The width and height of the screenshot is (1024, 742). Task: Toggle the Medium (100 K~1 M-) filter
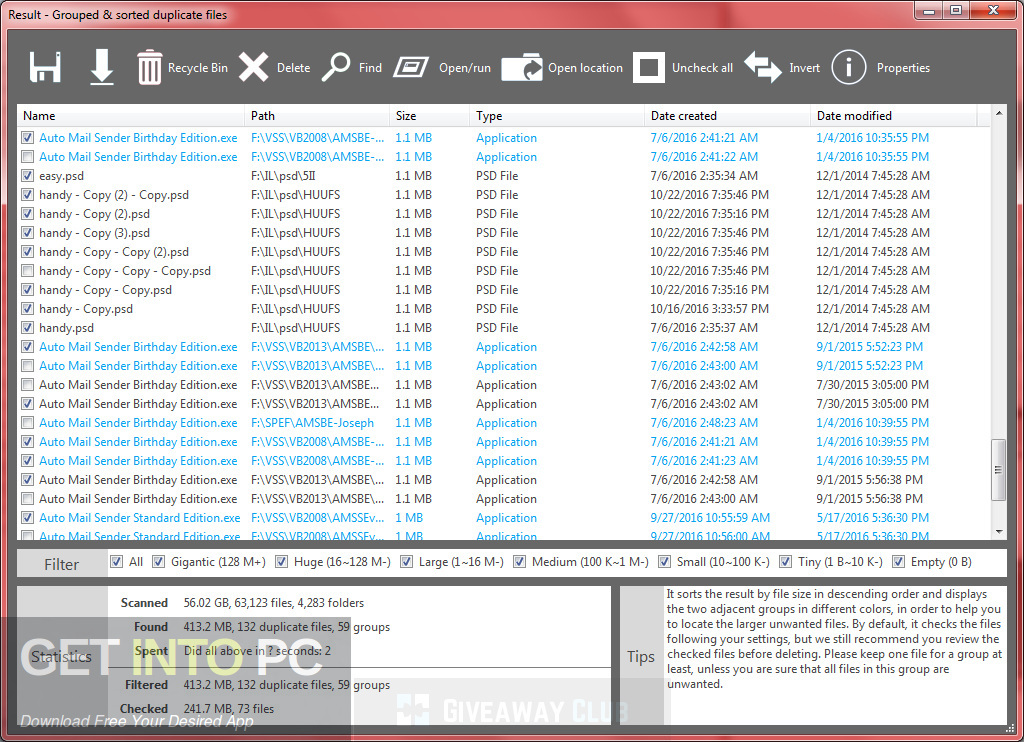(519, 562)
